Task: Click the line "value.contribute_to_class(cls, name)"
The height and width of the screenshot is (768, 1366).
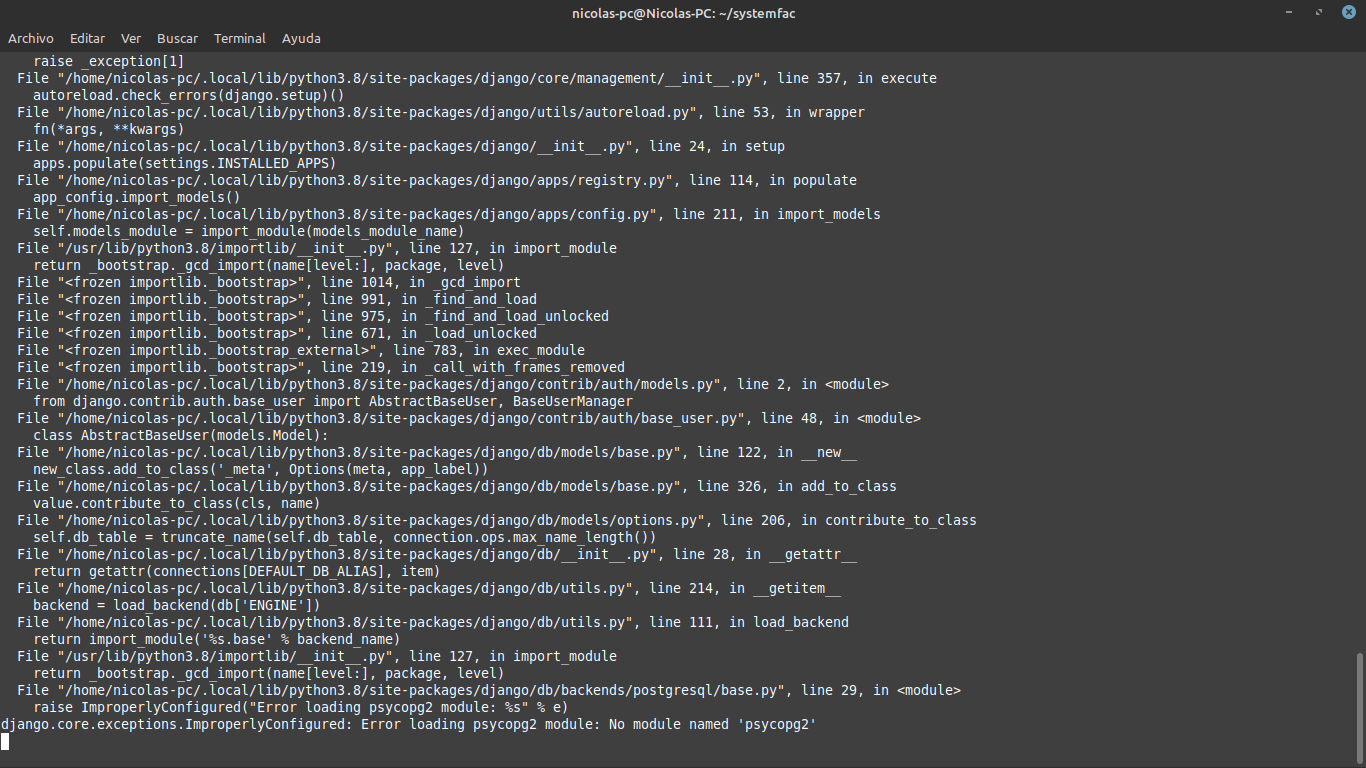Action: tap(177, 503)
